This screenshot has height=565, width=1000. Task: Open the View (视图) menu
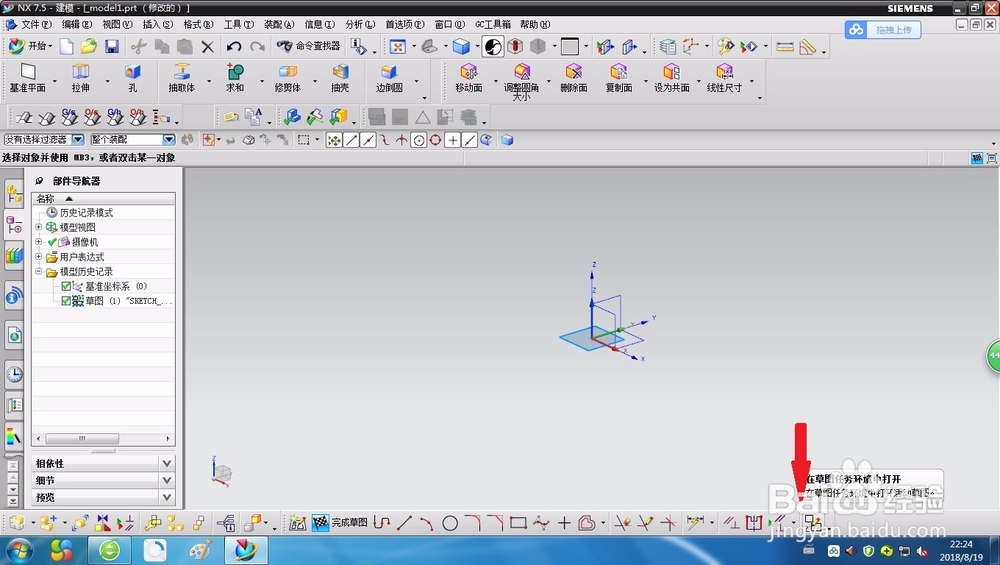[x=117, y=24]
